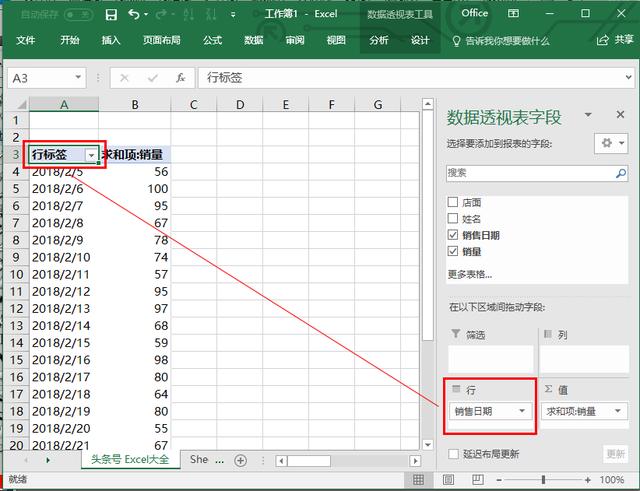The height and width of the screenshot is (491, 640).
Task: Click horizontal scrollbar right arrow
Action: 415,461
